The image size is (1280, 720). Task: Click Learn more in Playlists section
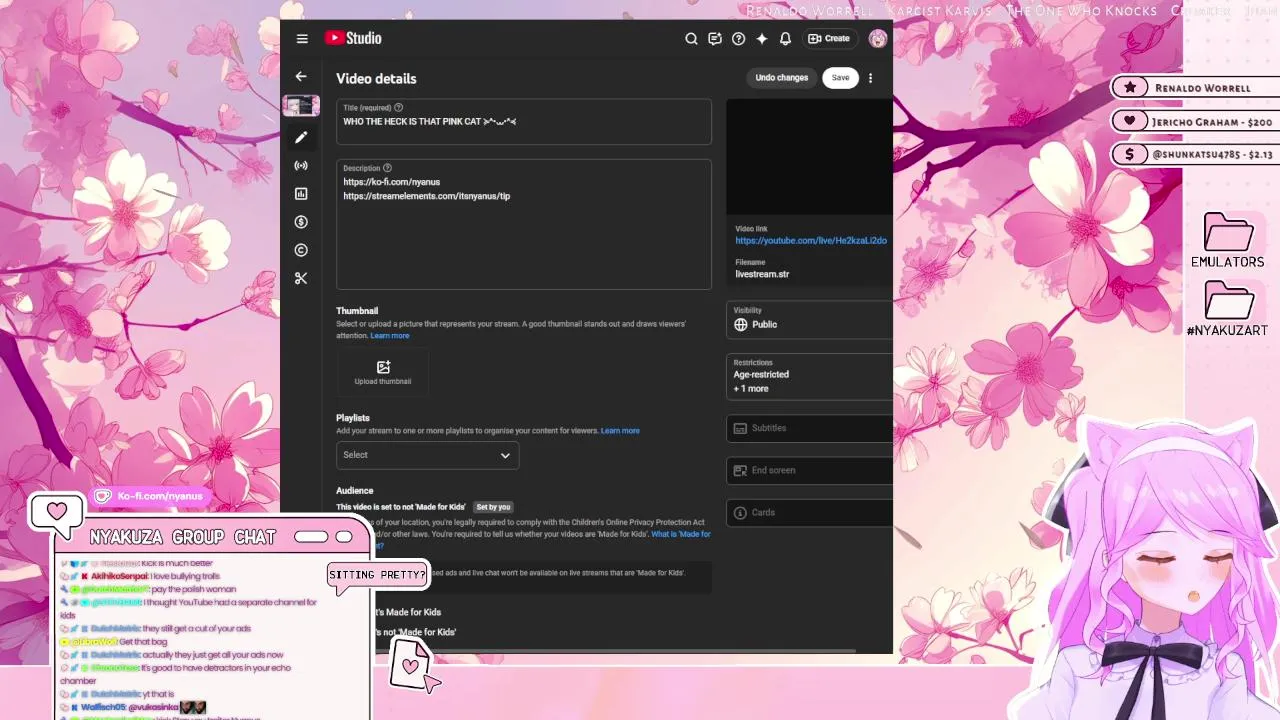620,431
